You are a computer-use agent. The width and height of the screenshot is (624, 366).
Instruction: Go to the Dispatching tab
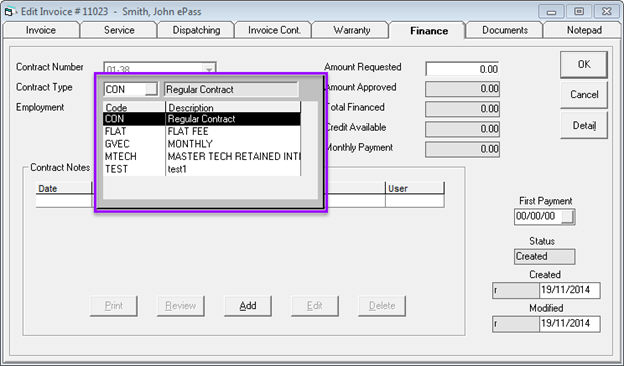[196, 30]
